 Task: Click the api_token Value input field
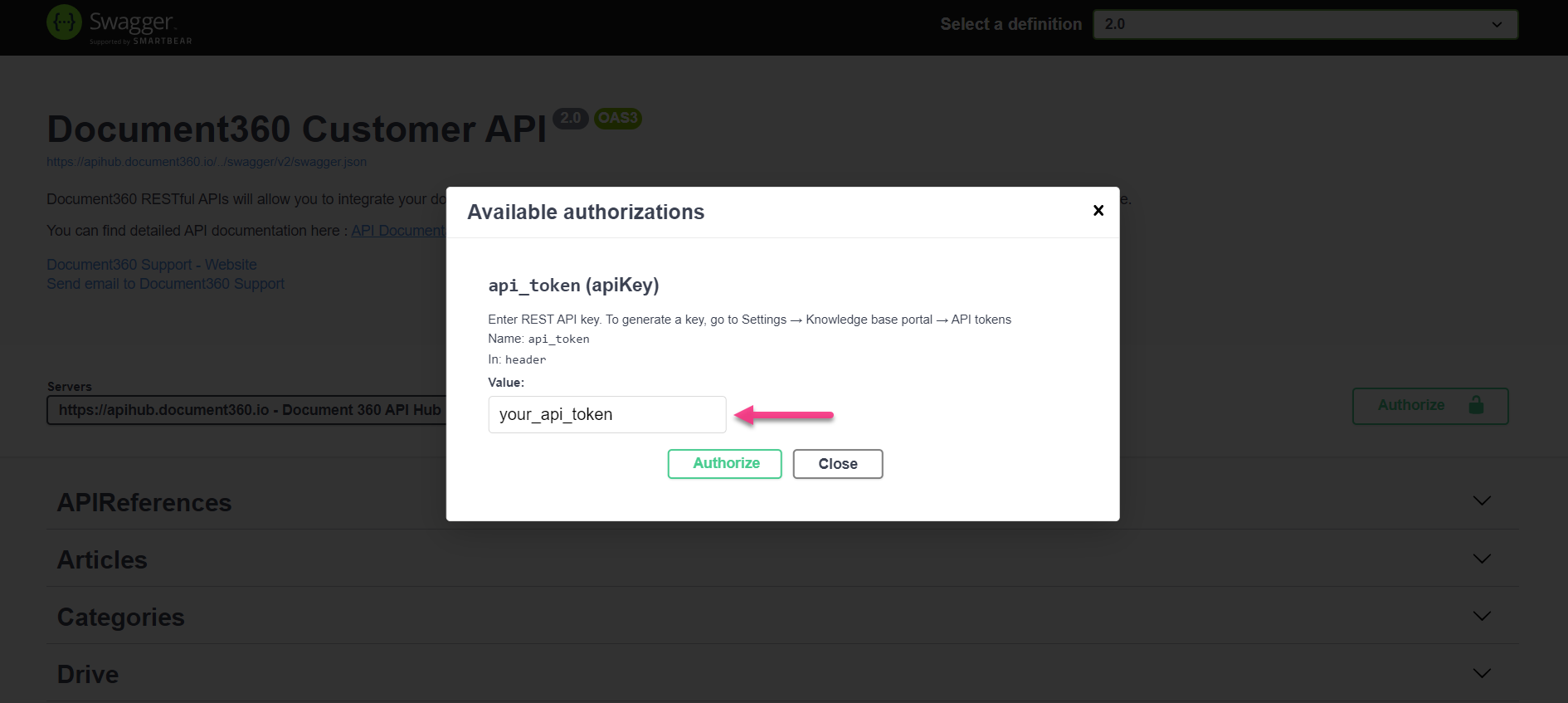[x=607, y=414]
